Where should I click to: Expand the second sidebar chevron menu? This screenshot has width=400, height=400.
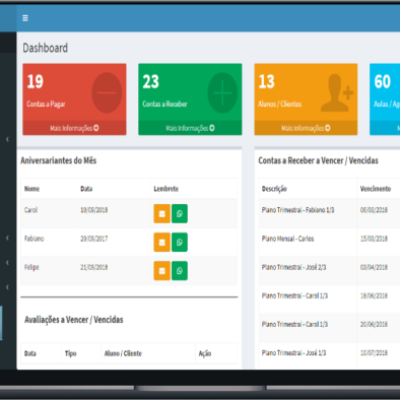pos(7,238)
